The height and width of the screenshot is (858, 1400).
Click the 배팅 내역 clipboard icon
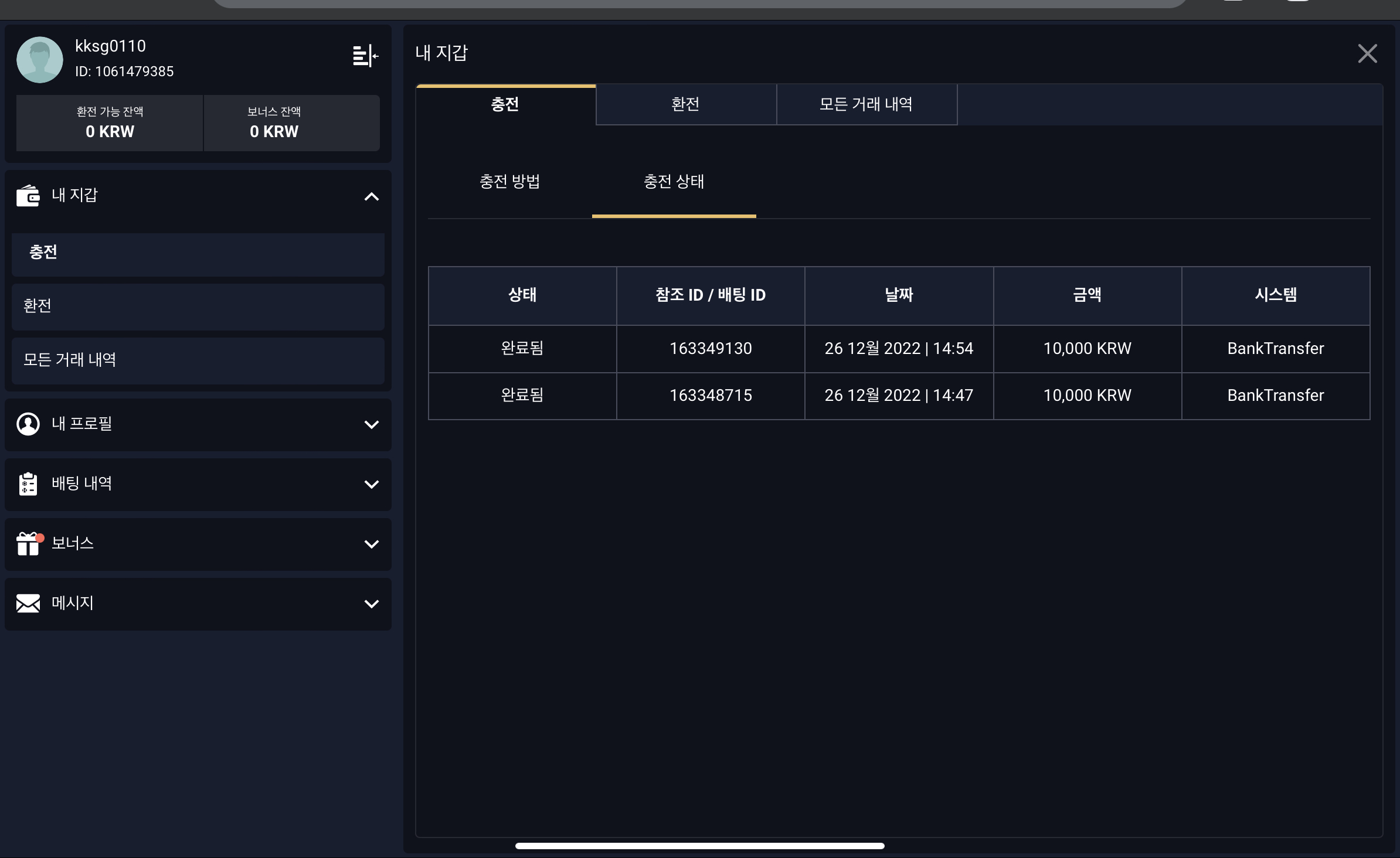click(28, 484)
